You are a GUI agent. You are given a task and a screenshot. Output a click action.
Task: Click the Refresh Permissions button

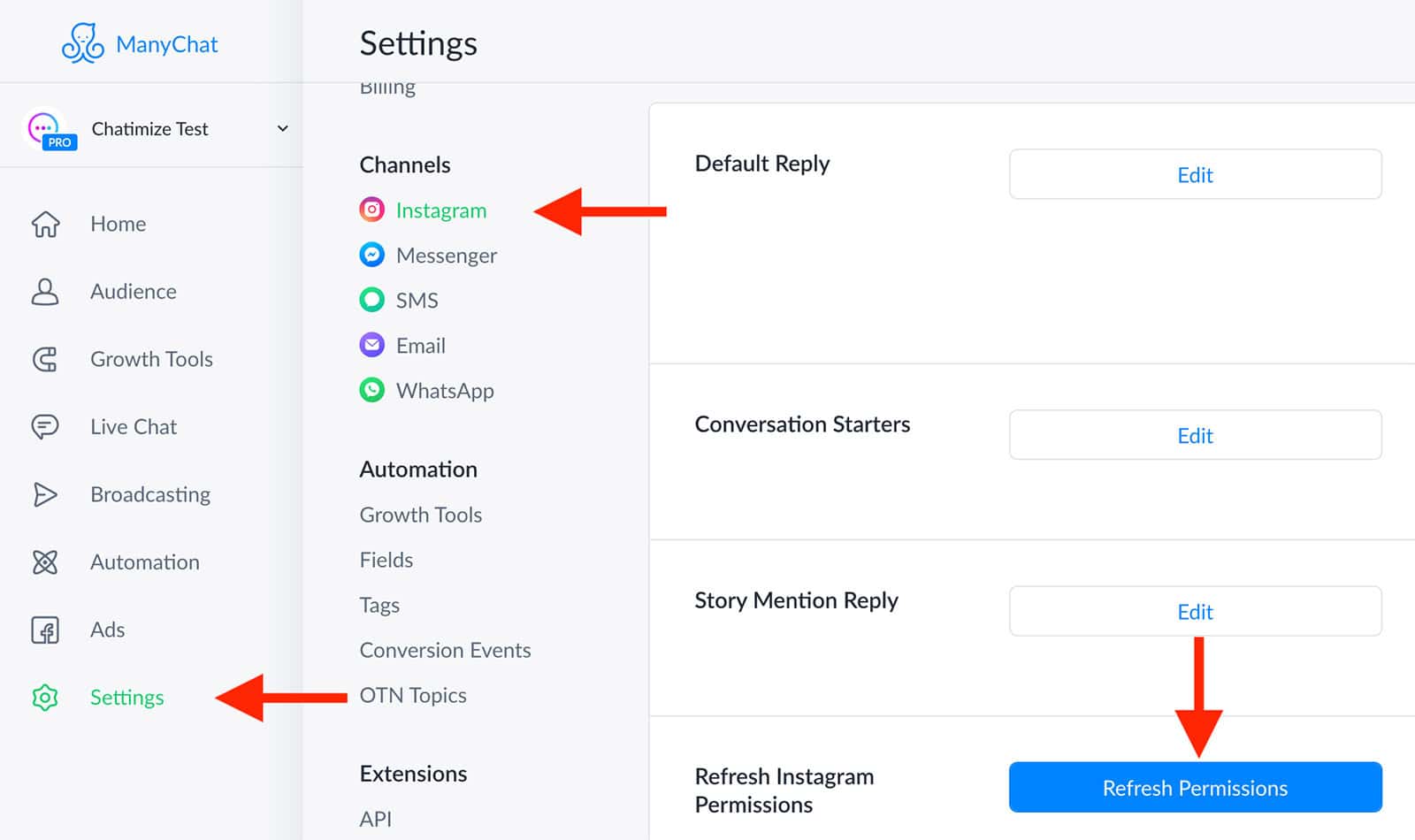click(x=1195, y=787)
